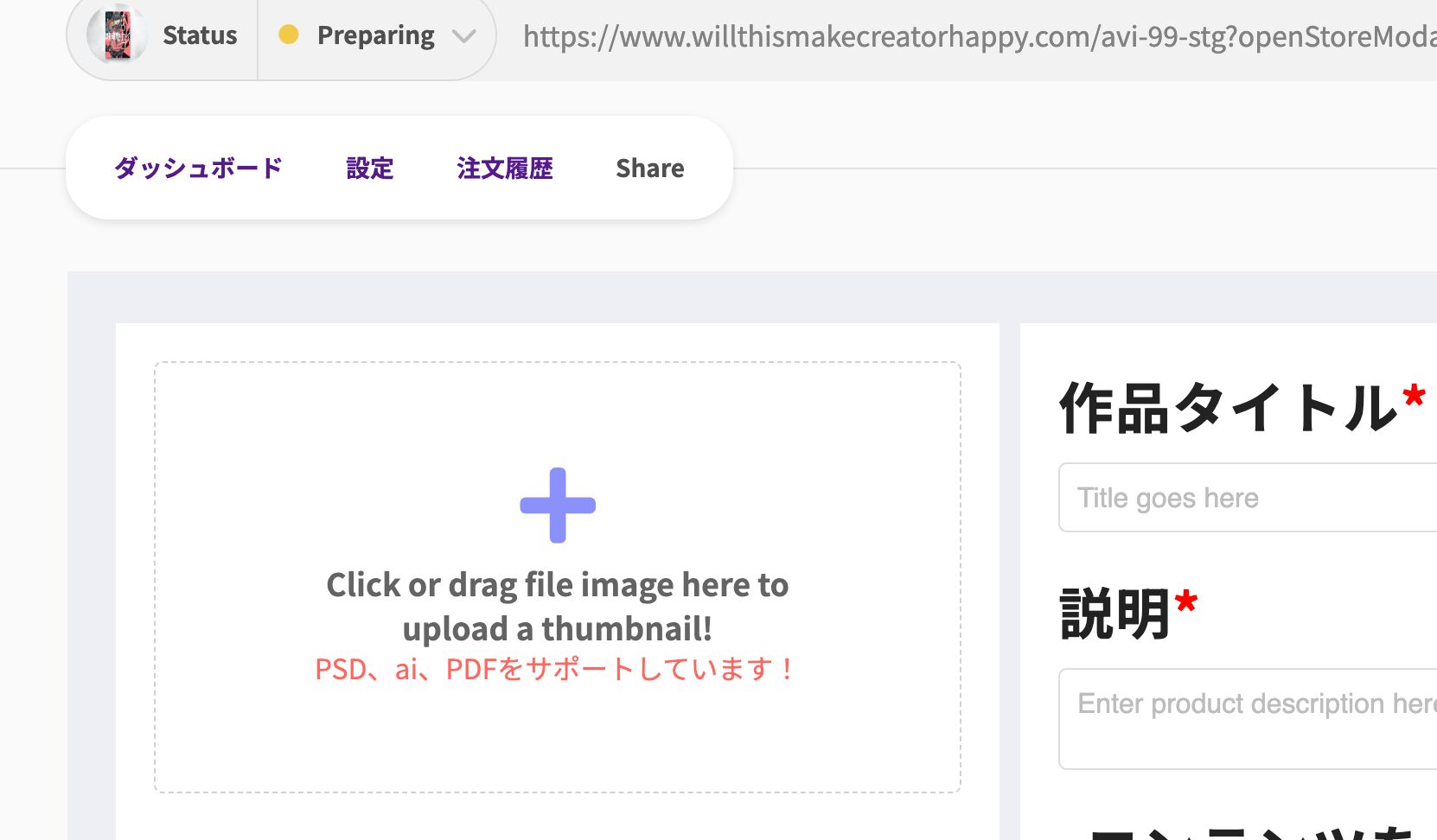Click the Click or drag file upload prompt
The image size is (1437, 840).
(557, 606)
